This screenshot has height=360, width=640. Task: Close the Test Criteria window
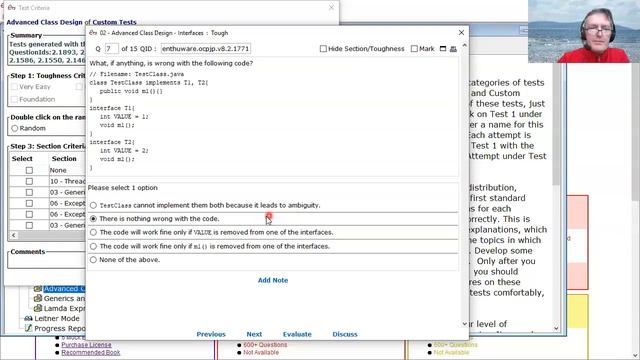coord(331,7)
